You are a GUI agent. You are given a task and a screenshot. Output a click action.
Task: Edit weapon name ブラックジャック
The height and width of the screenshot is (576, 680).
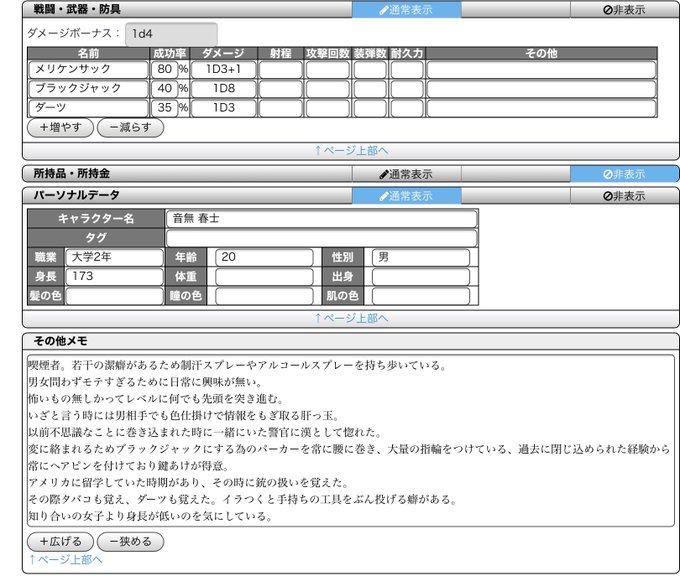tap(88, 88)
